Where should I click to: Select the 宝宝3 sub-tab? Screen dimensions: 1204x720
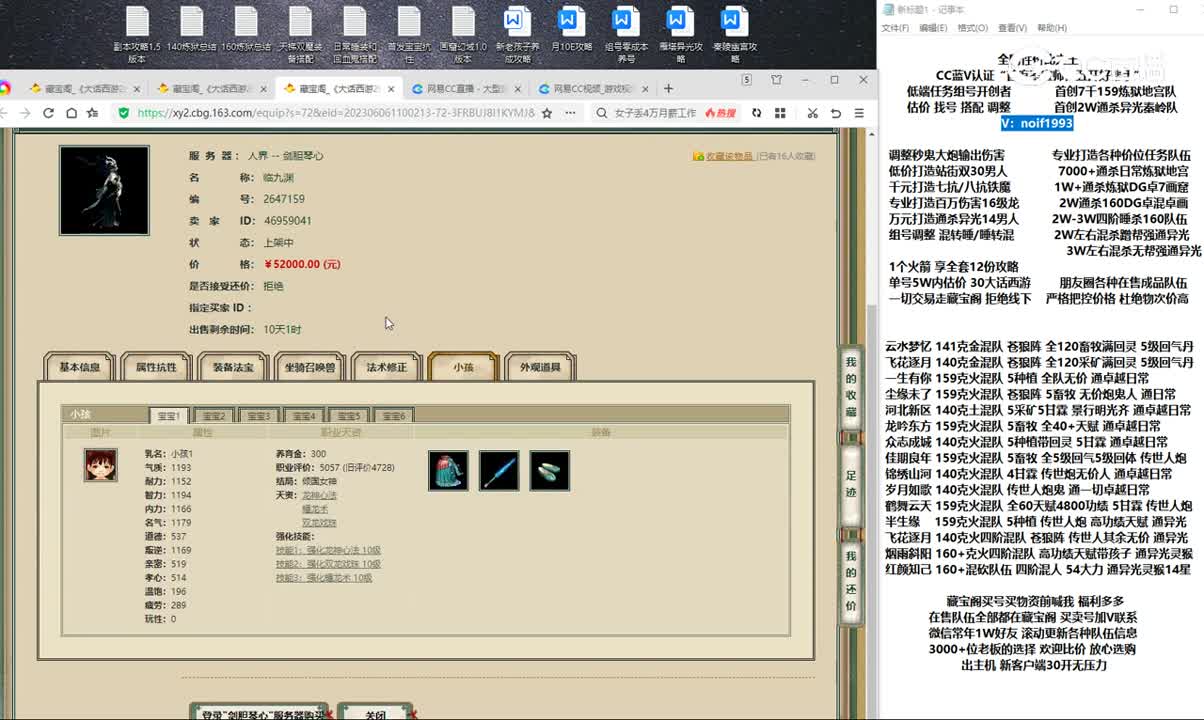pyautogui.click(x=259, y=415)
